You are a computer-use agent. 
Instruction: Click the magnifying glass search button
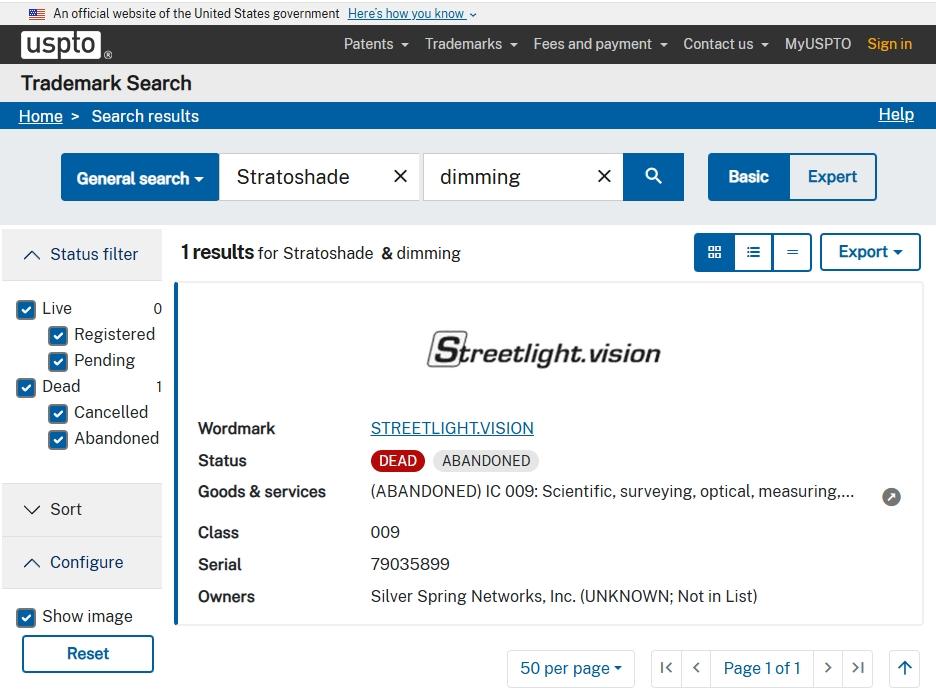(653, 177)
